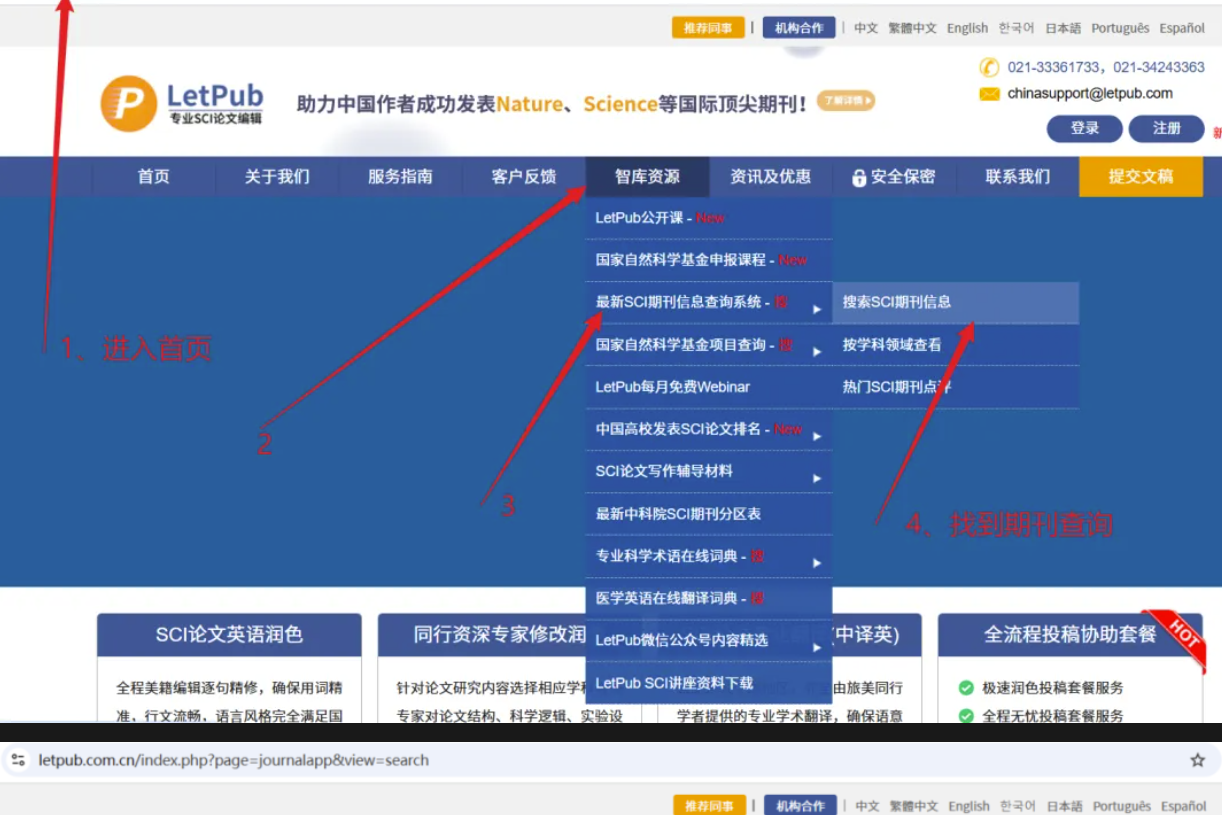This screenshot has width=1222, height=815.
Task: Open the 安全保密 nav tab
Action: [894, 177]
